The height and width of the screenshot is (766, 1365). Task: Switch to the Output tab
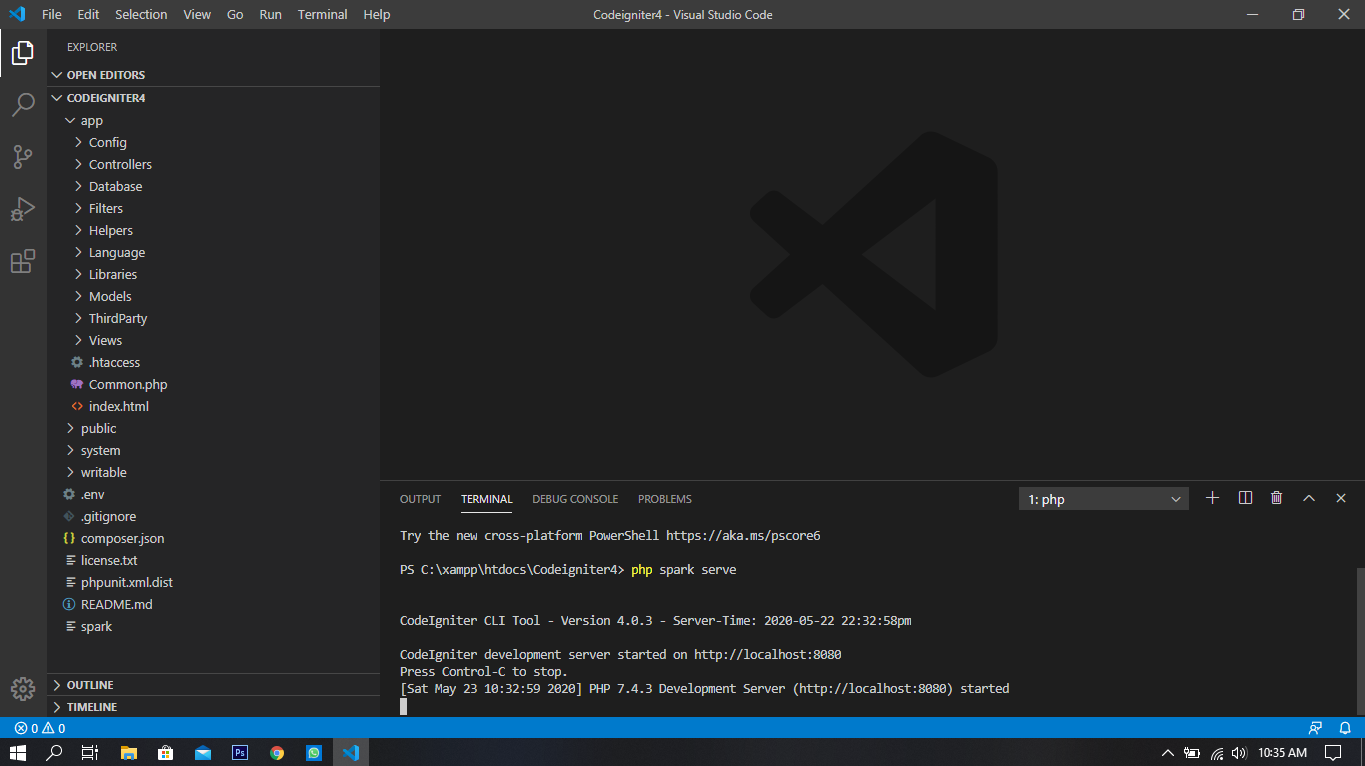click(420, 499)
